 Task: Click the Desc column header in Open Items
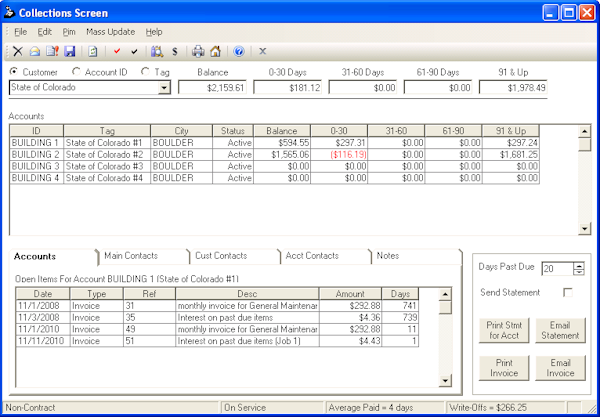247,294
